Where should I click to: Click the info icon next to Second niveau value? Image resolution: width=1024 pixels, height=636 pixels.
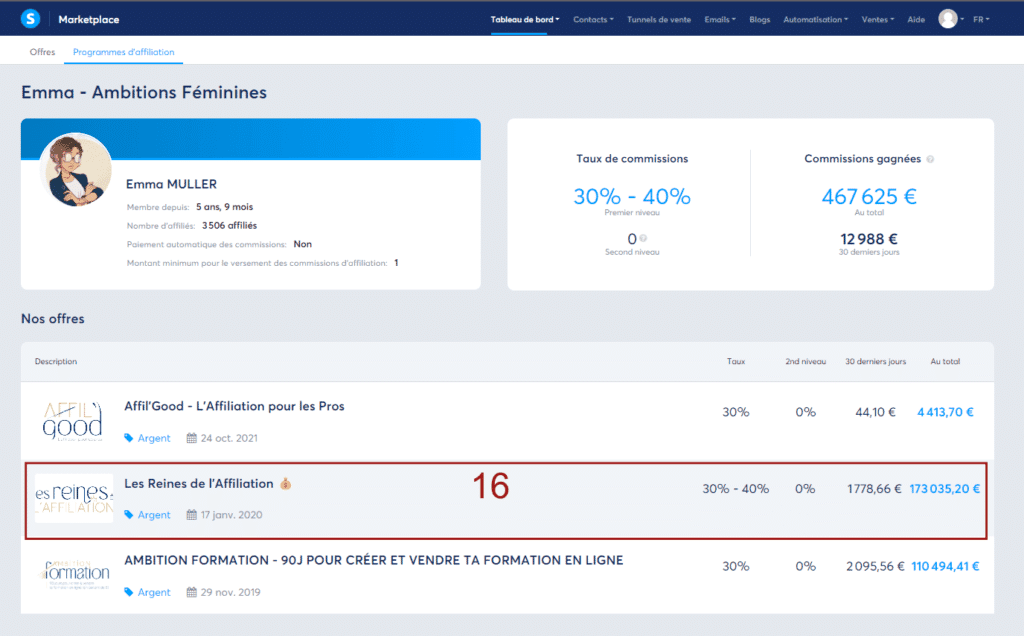(x=643, y=239)
